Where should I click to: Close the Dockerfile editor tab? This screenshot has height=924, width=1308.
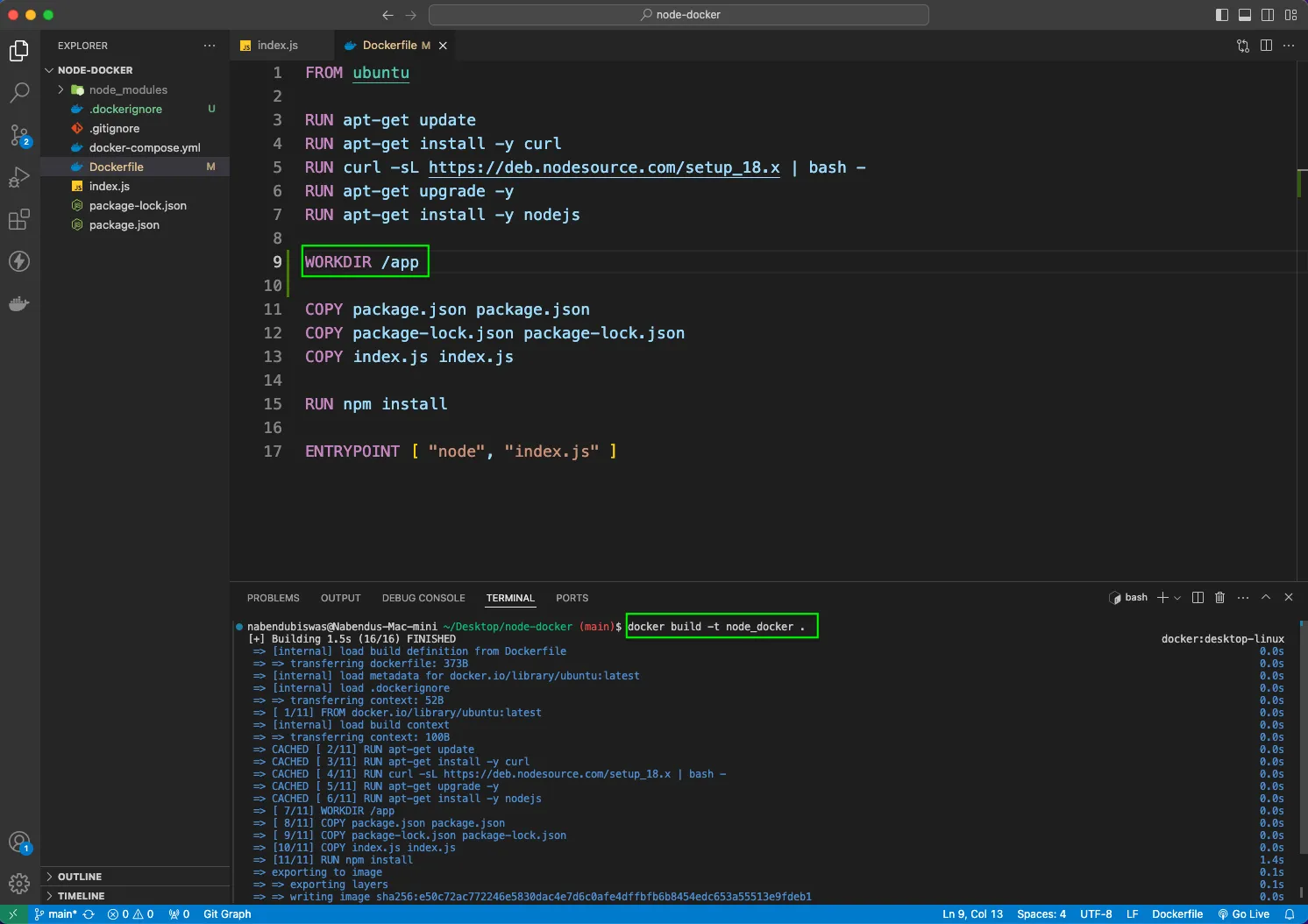(443, 46)
